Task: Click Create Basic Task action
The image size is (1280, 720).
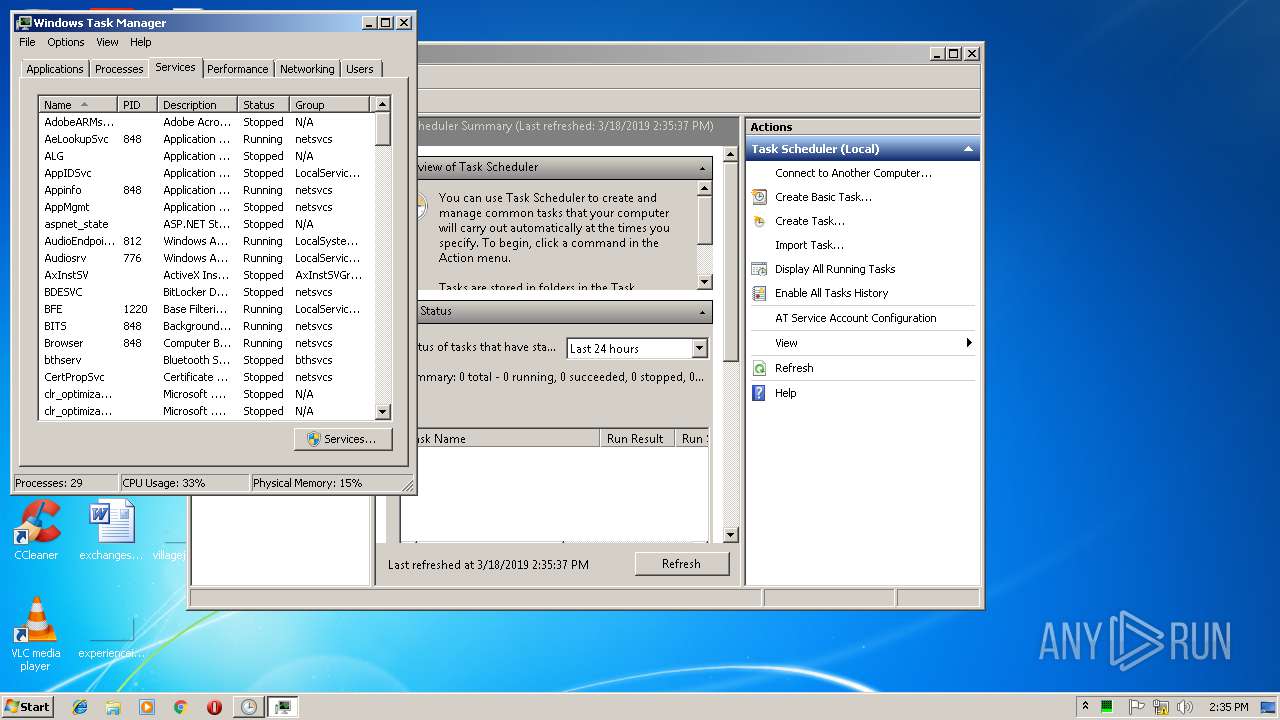Action: [x=823, y=197]
